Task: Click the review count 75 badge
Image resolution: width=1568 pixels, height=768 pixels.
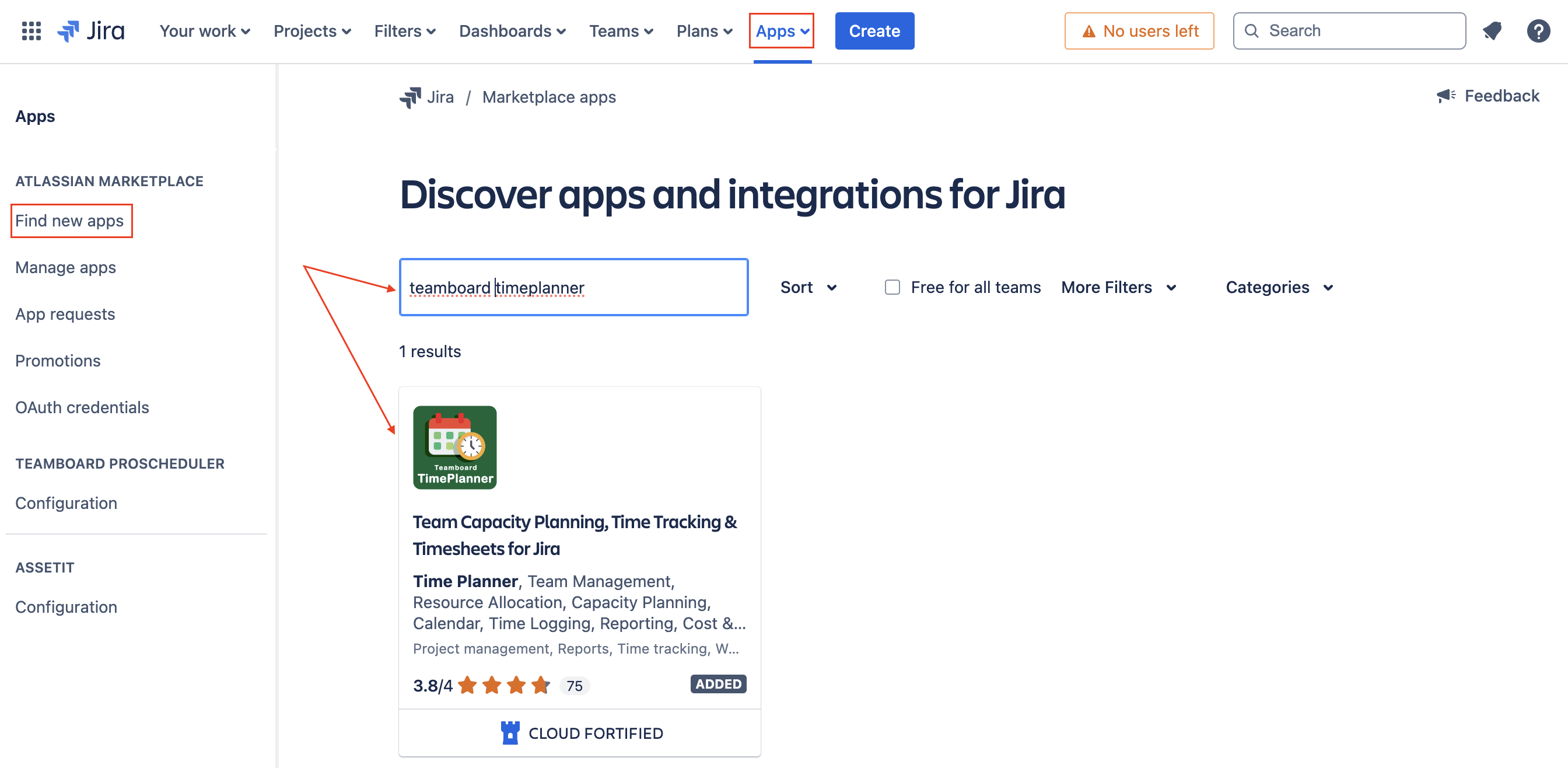Action: point(574,686)
